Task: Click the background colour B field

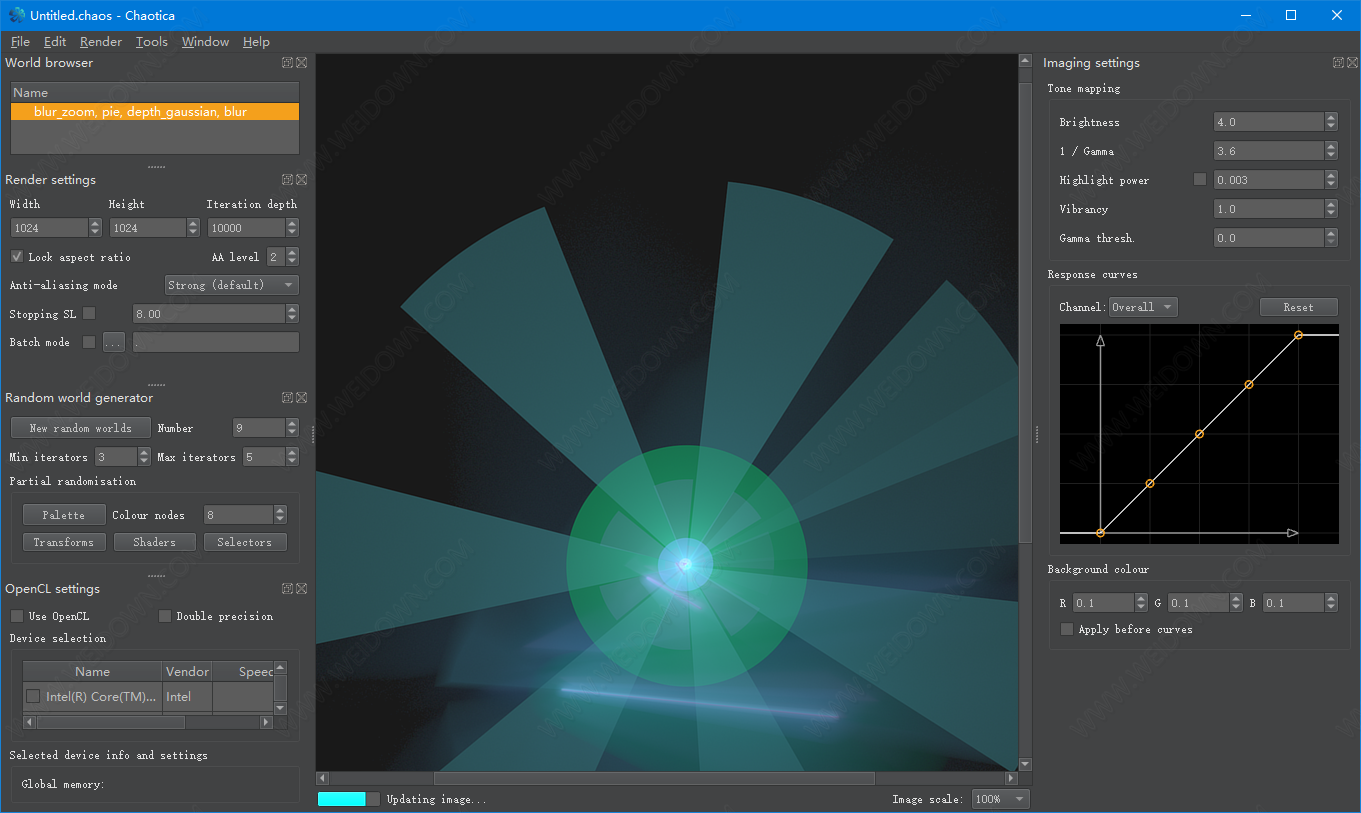Action: pos(1293,603)
